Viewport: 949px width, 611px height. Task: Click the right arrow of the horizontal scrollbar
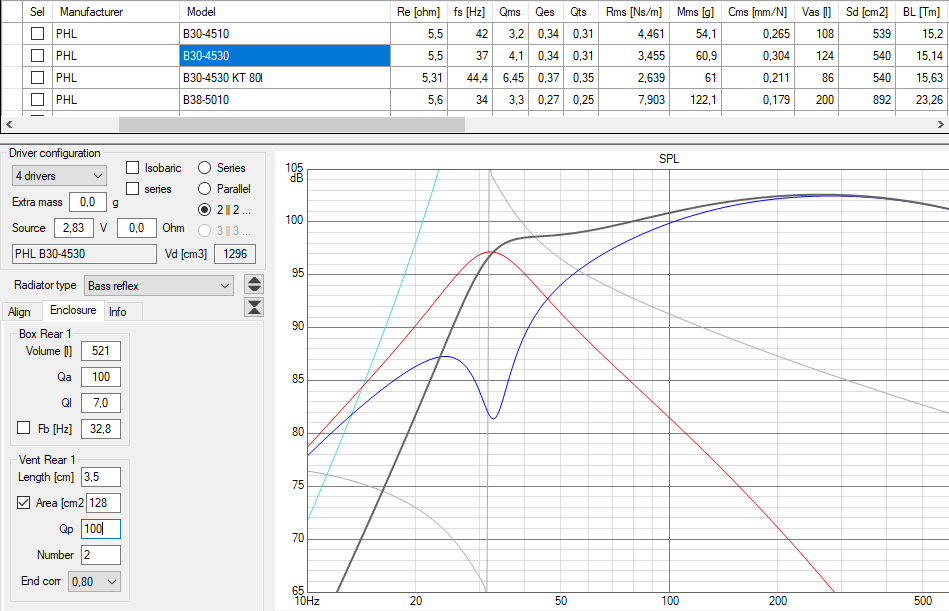point(941,125)
